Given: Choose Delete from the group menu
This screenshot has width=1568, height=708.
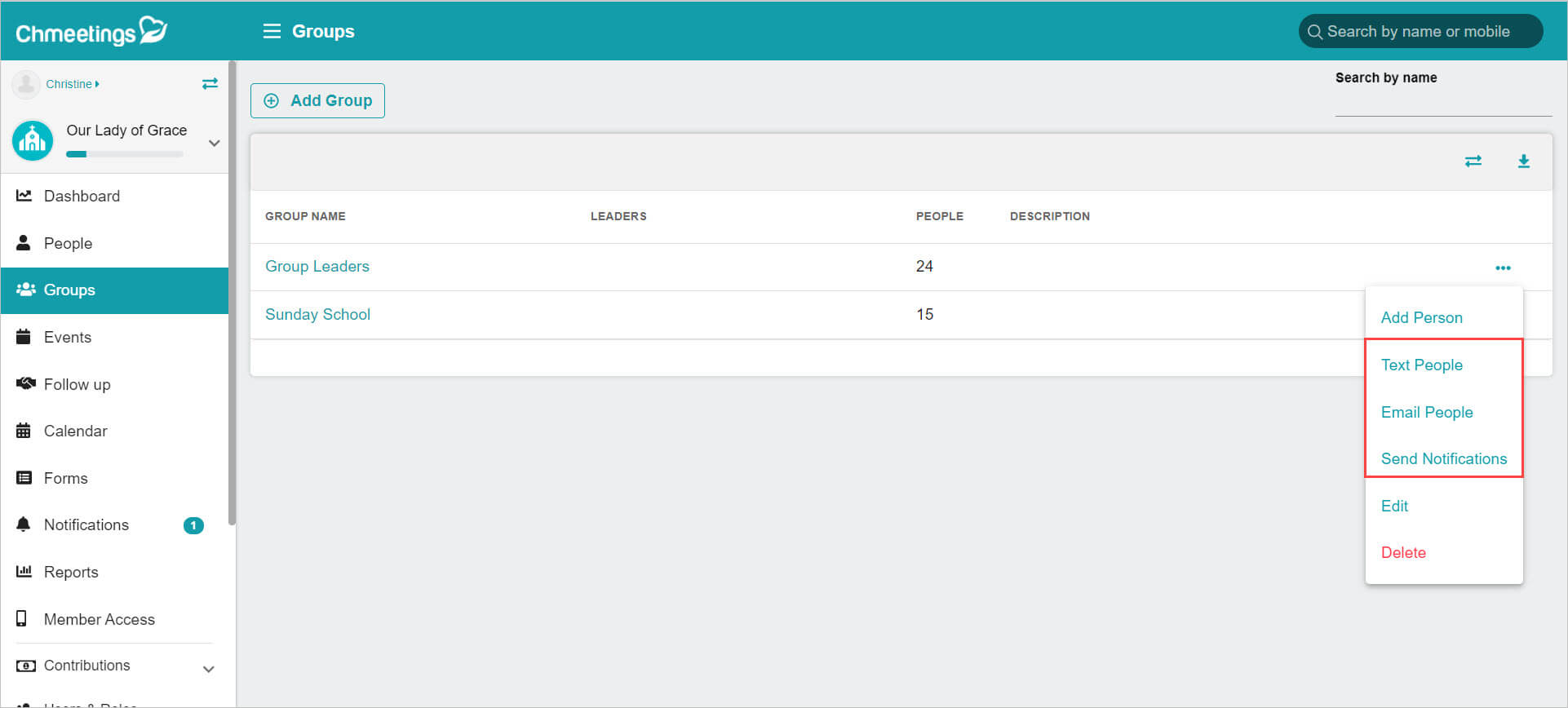Looking at the screenshot, I should point(1403,552).
